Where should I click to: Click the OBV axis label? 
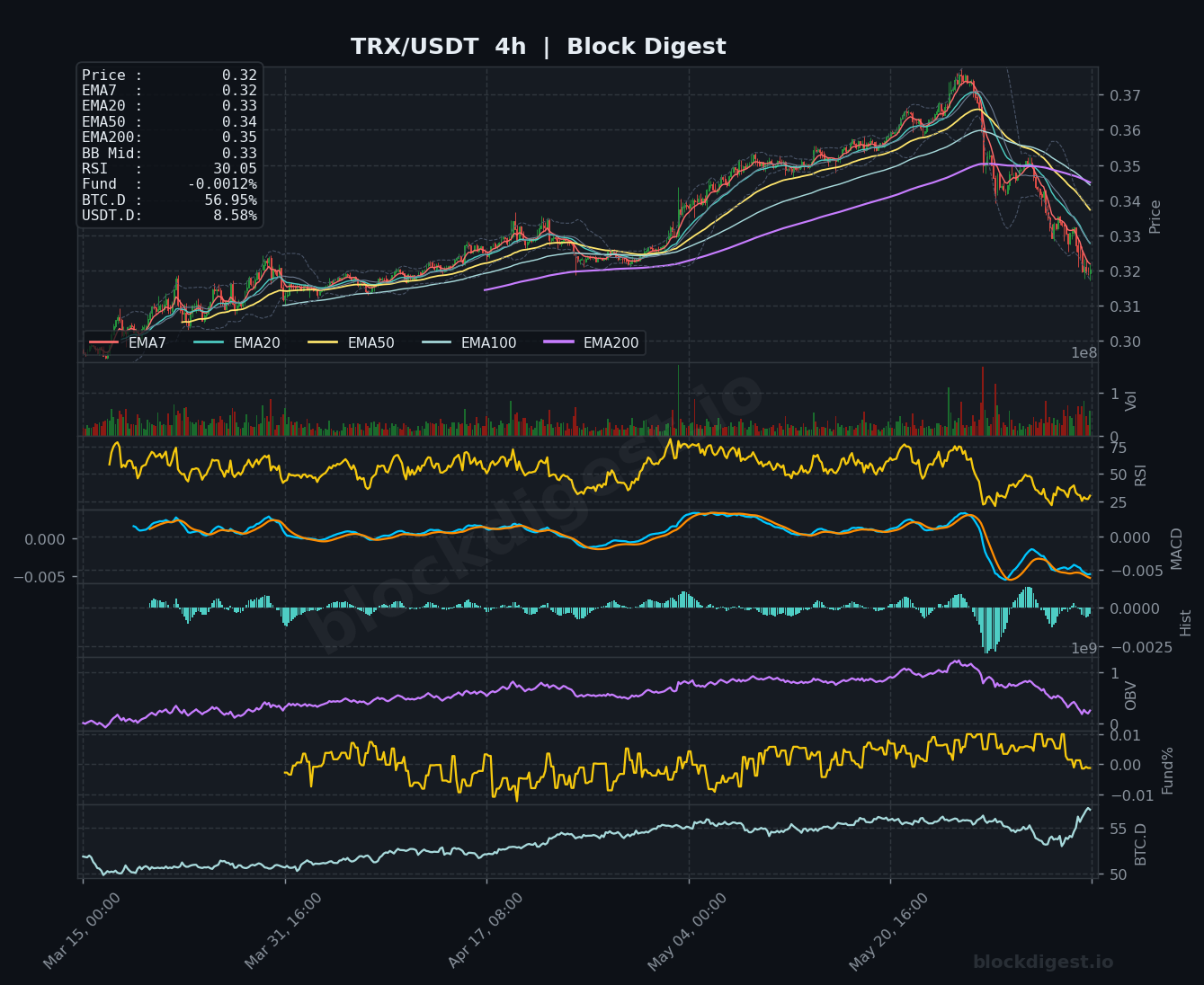click(x=1131, y=696)
